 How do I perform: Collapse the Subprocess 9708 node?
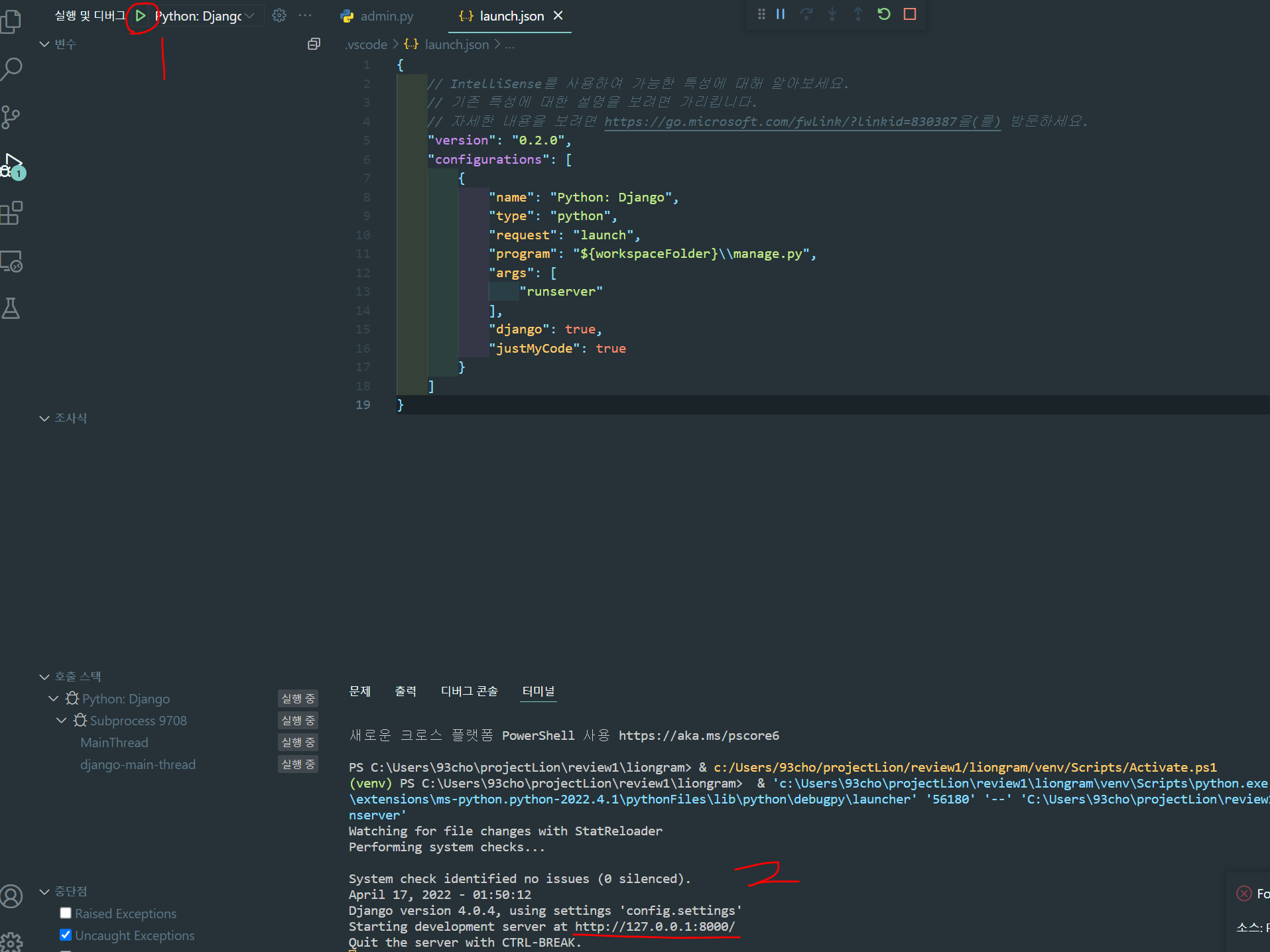[x=62, y=721]
